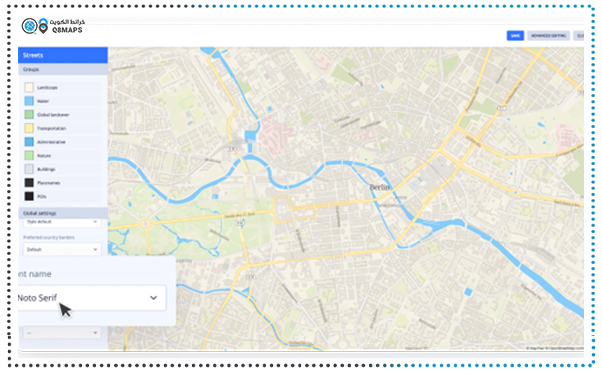Open the Noto Serif font dropdown
The height and width of the screenshot is (372, 602).
coord(92,298)
